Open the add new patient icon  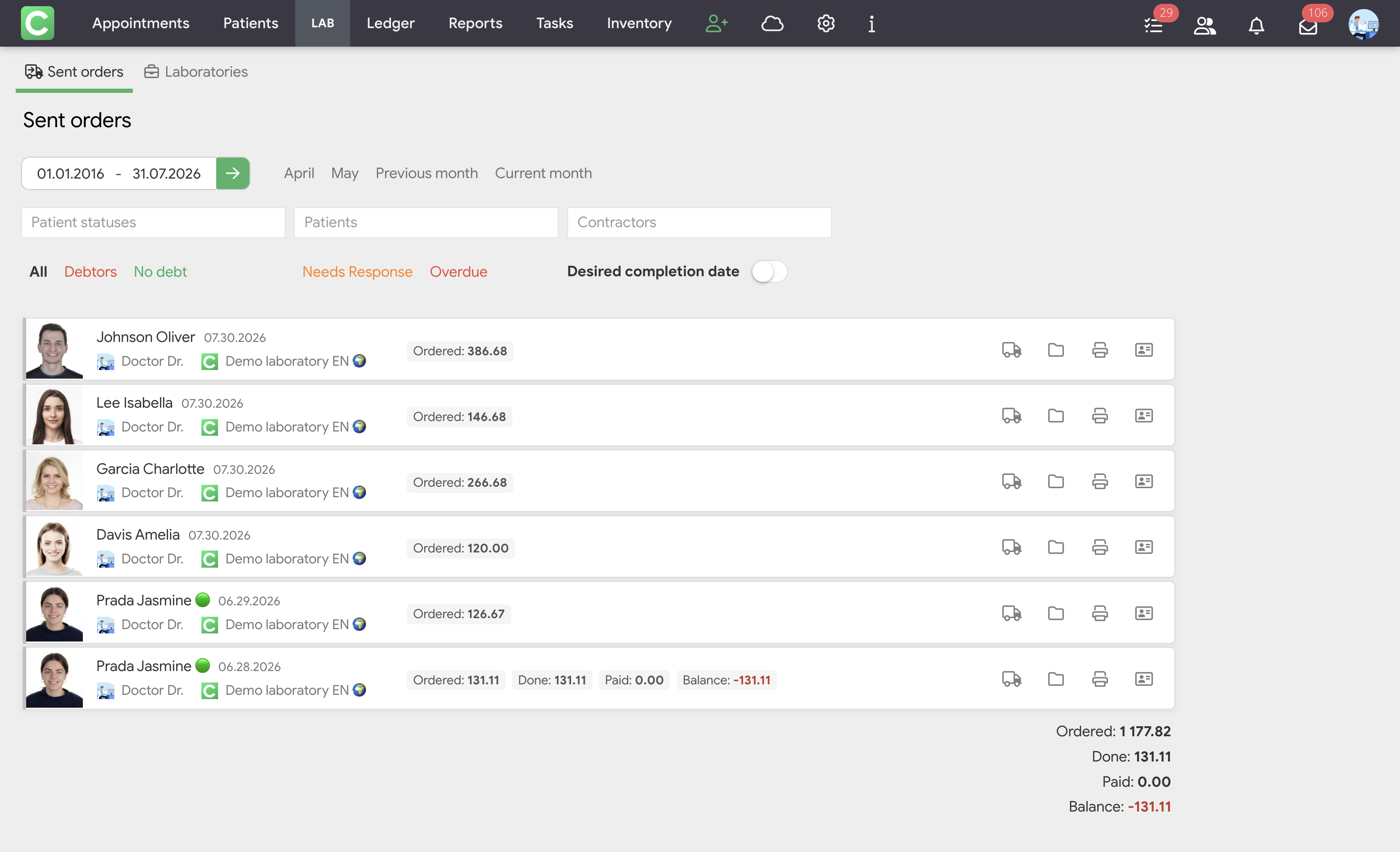(x=717, y=23)
